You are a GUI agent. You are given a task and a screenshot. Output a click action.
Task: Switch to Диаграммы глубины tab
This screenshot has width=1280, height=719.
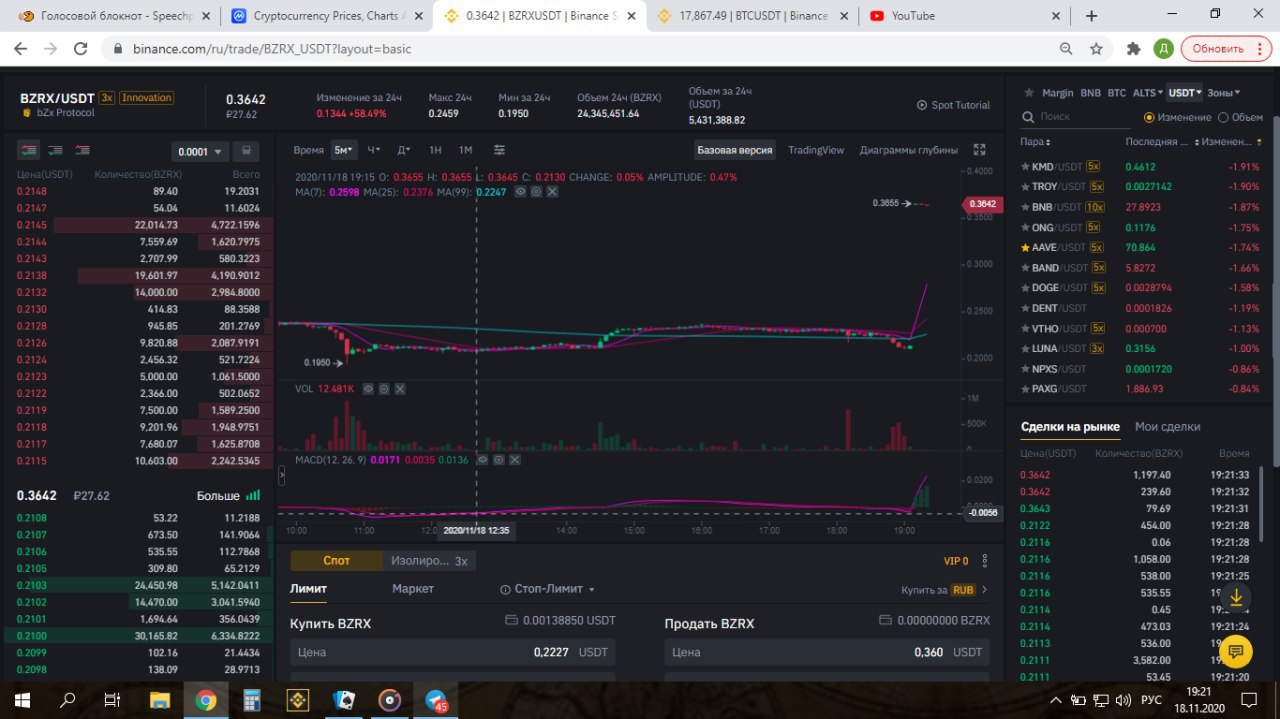tap(908, 150)
